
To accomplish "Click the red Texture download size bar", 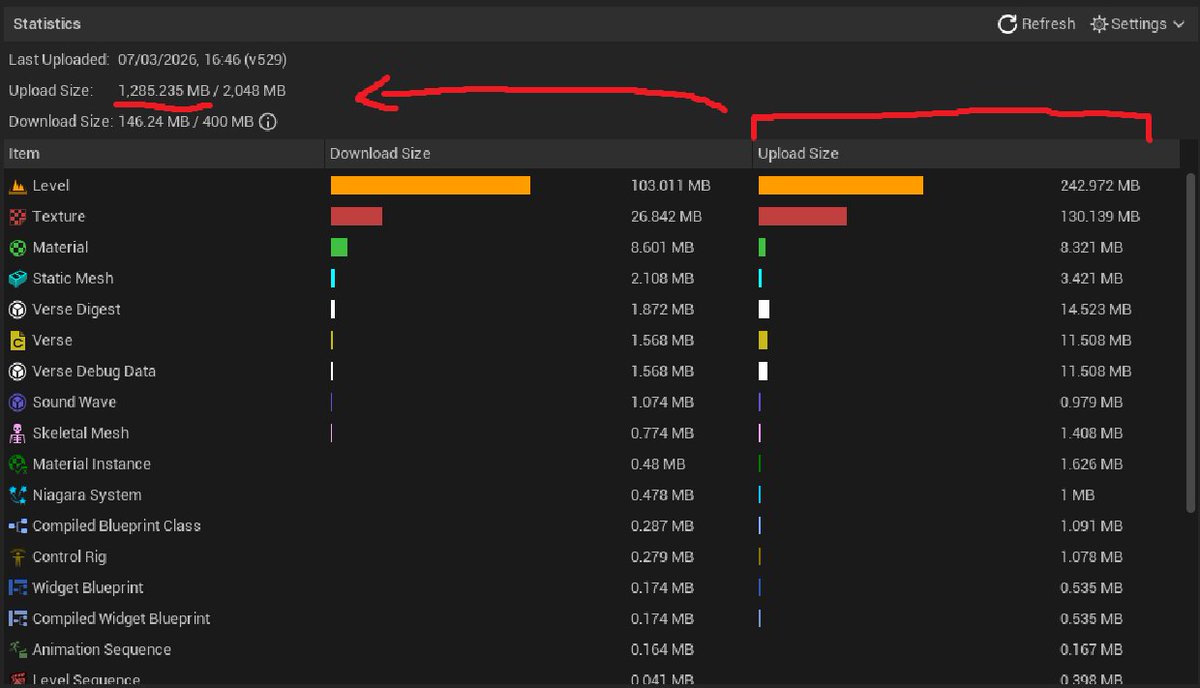I will coord(357,217).
